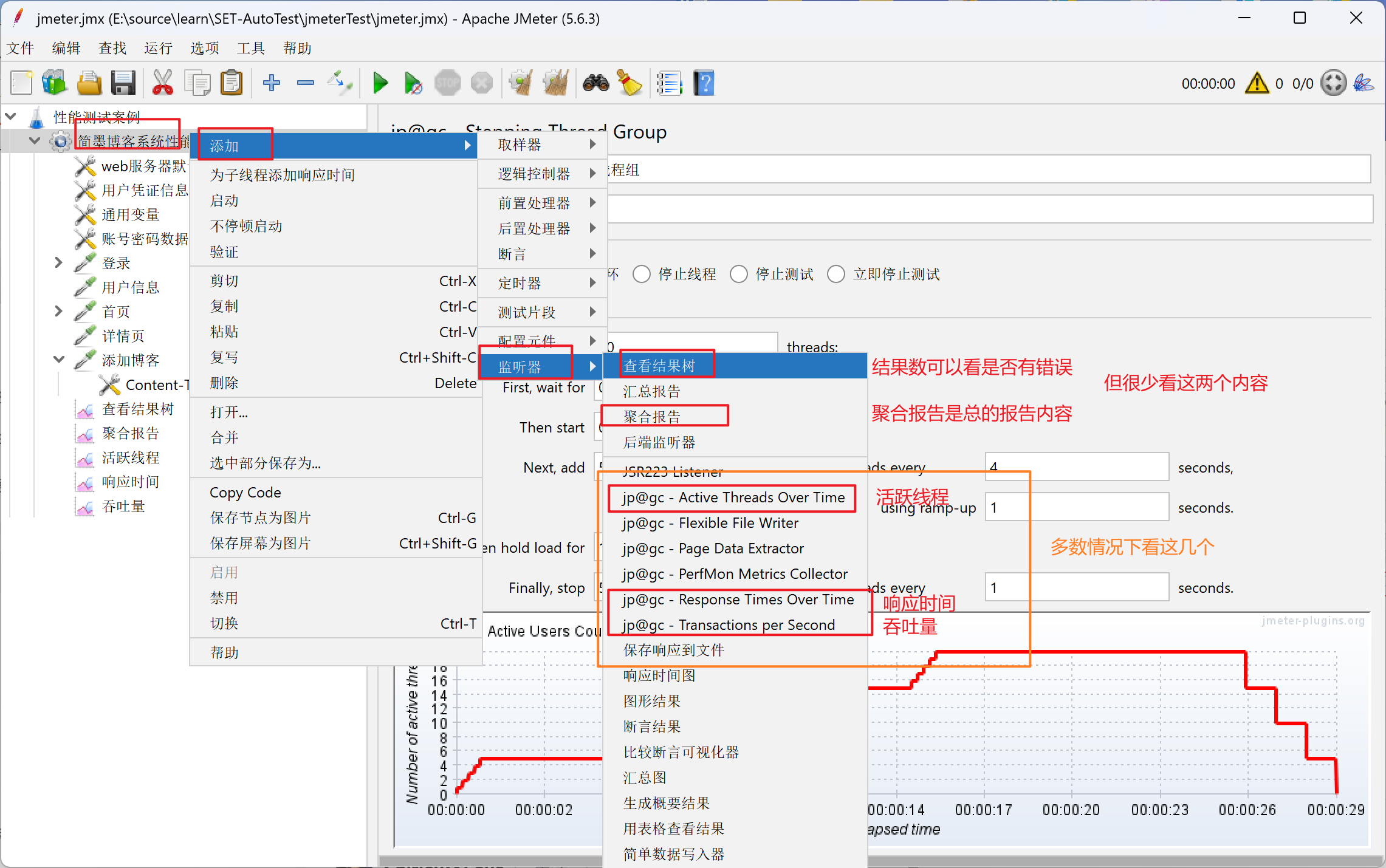Viewport: 1386px width, 868px height.
Task: Open the 前置处理器 submenu
Action: coord(542,203)
